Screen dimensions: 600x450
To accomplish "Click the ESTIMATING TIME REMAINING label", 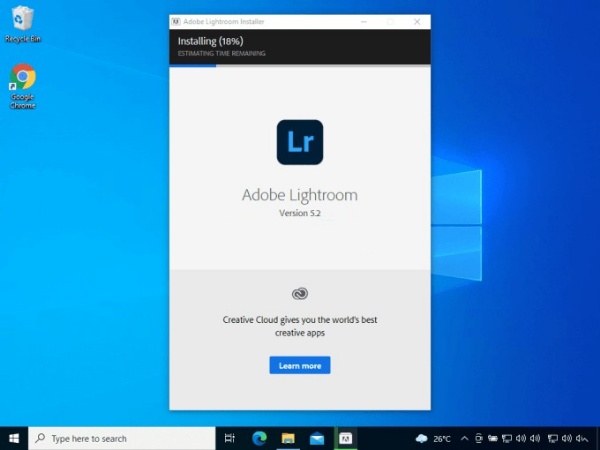I will click(x=222, y=54).
